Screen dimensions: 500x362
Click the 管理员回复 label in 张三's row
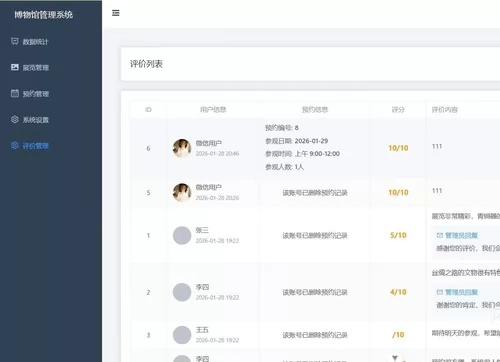(461, 235)
